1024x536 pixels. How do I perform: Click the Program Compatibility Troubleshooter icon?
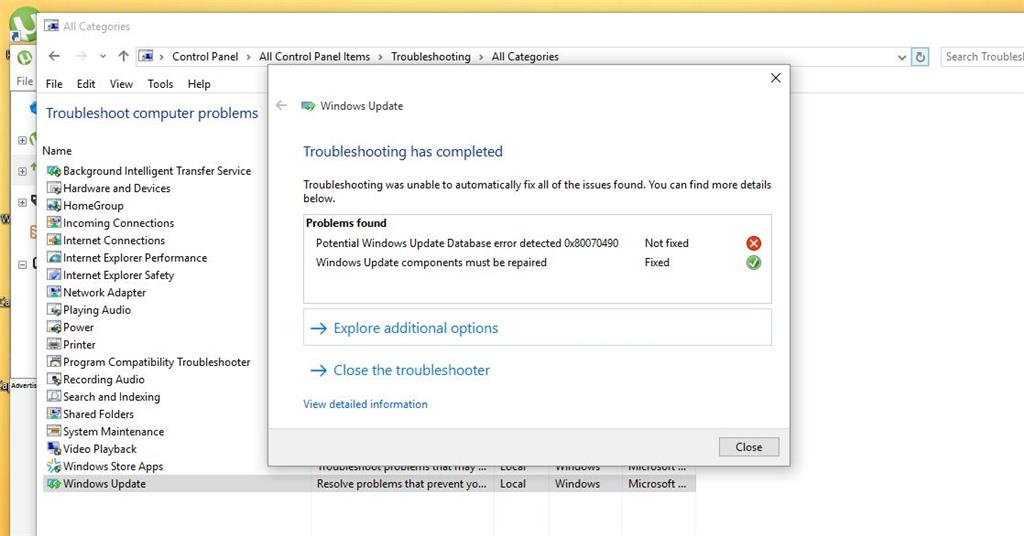pyautogui.click(x=54, y=362)
